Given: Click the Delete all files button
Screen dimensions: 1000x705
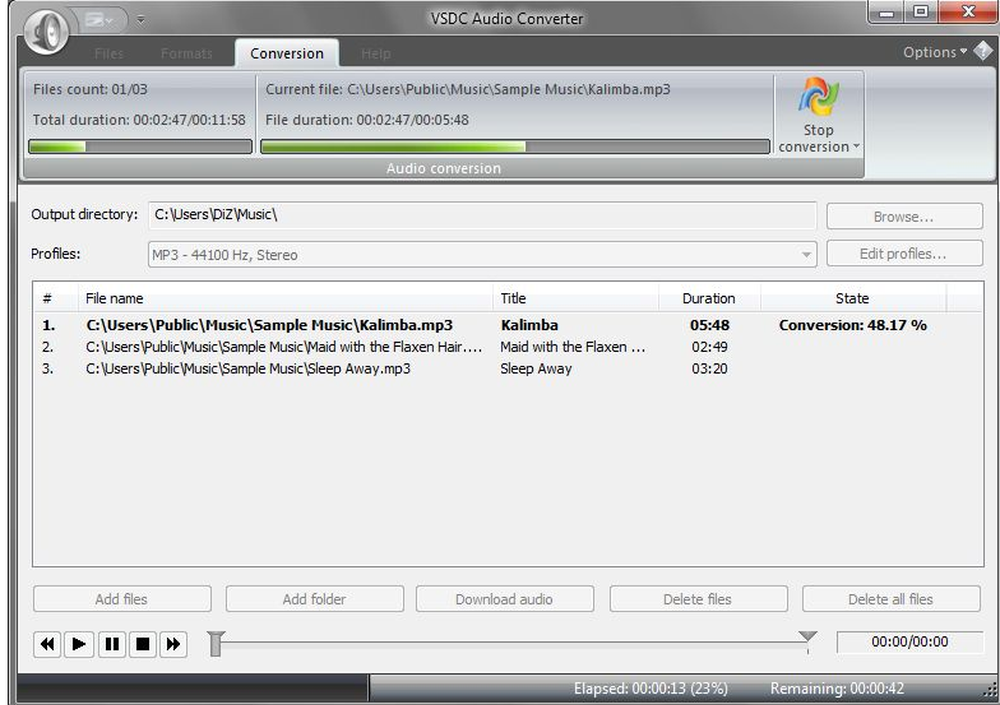Looking at the screenshot, I should (891, 599).
